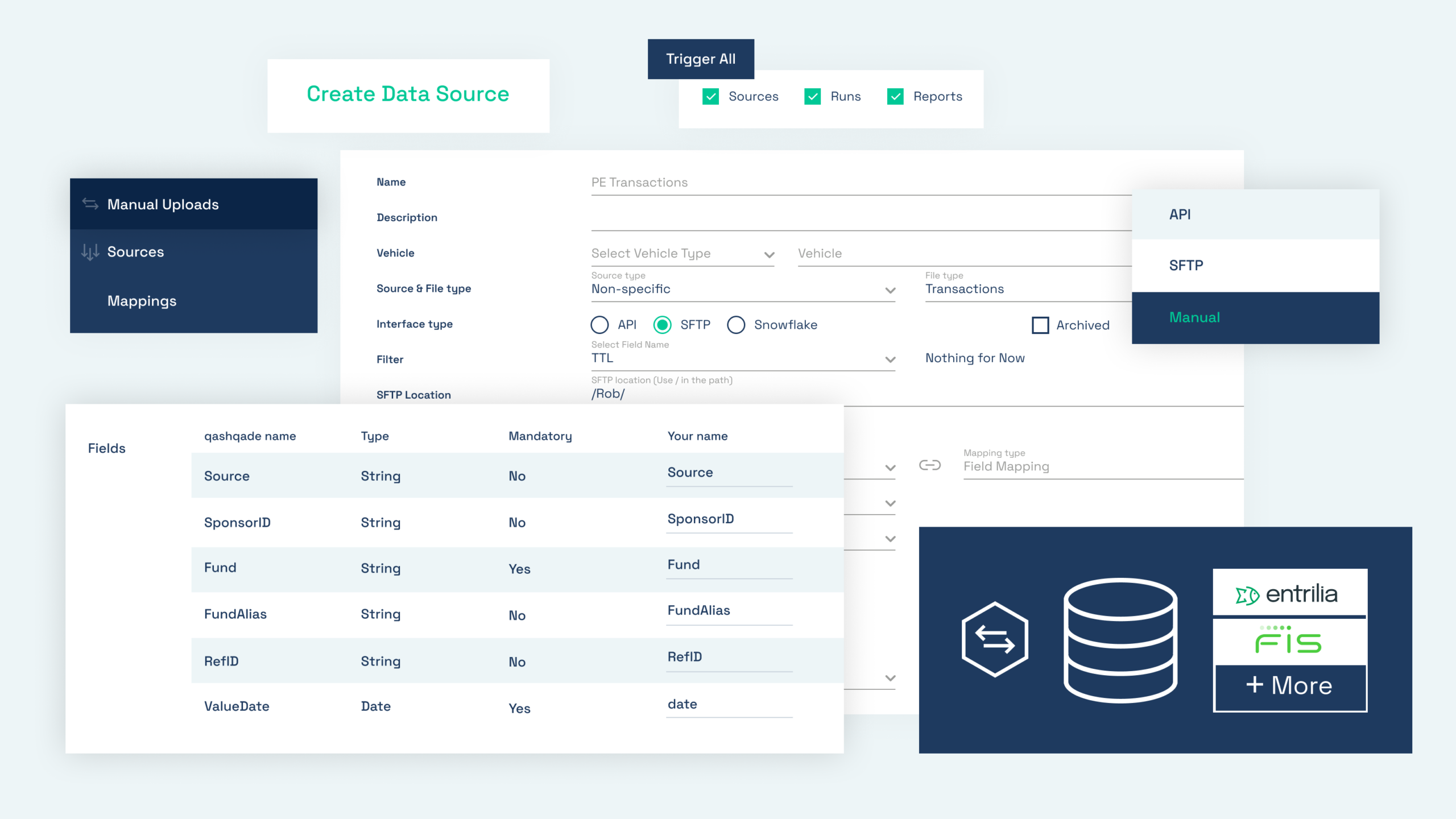
Task: Click the Description input field
Action: coord(861,218)
